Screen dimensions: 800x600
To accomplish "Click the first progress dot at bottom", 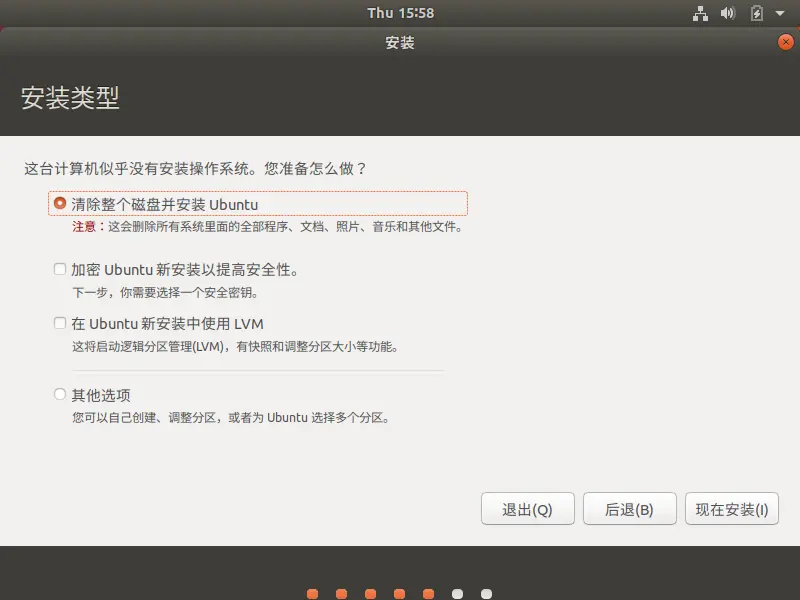I will pyautogui.click(x=312, y=592).
